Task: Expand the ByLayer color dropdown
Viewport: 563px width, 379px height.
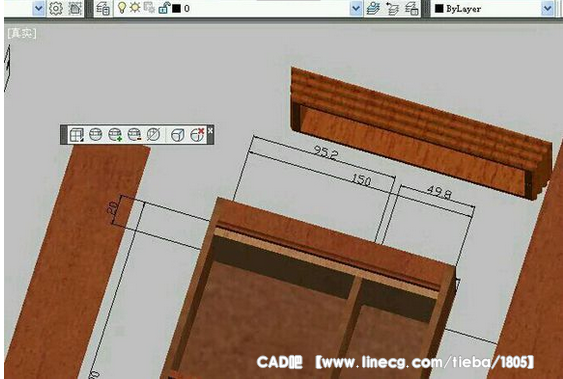Action: point(547,8)
